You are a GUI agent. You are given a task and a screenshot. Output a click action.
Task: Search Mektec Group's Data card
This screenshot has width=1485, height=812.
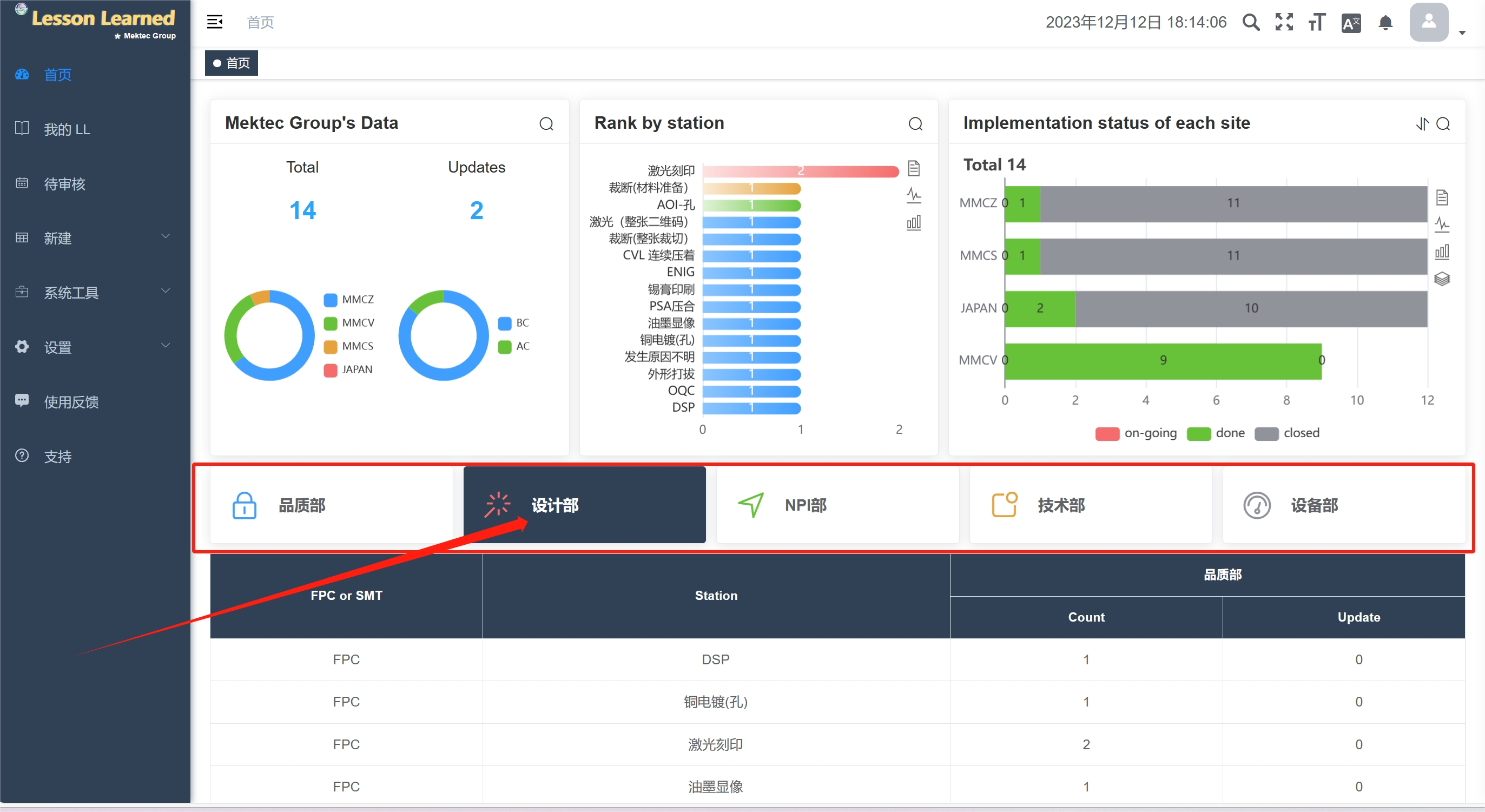(546, 124)
